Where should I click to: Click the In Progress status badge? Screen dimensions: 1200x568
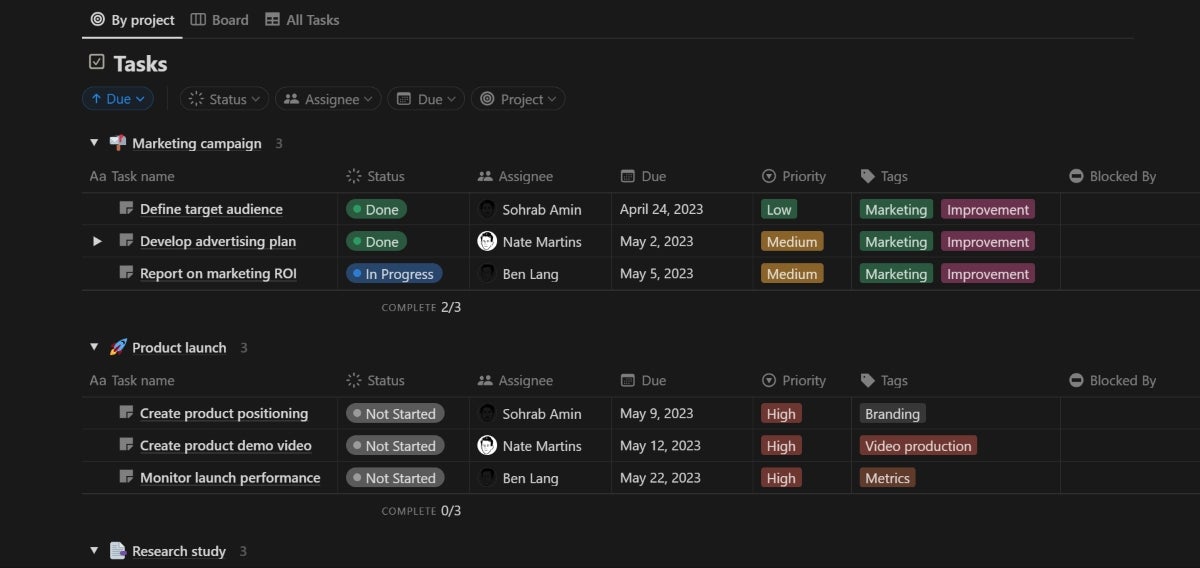[393, 274]
